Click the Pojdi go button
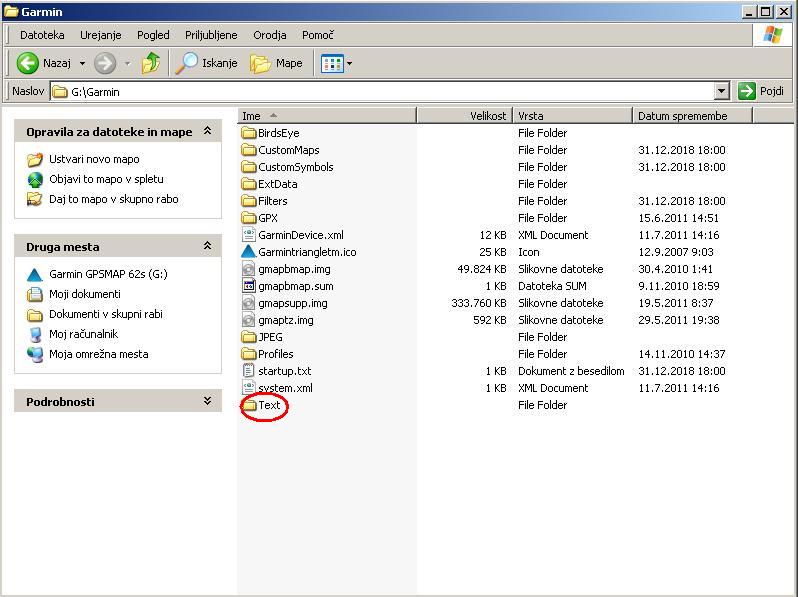This screenshot has width=798, height=597. pyautogui.click(x=761, y=91)
